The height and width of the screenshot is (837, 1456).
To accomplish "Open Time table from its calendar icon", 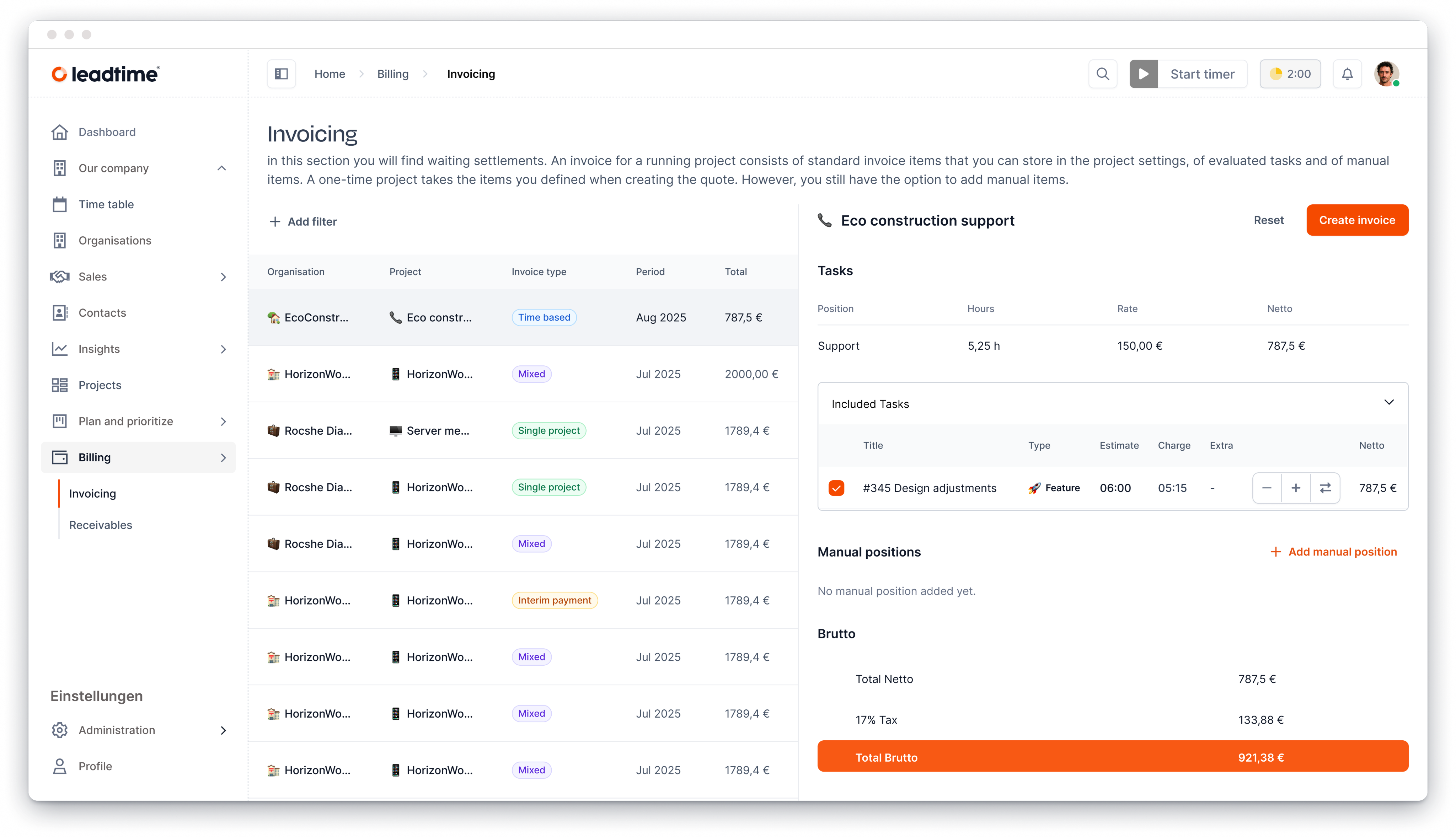I will coord(60,204).
